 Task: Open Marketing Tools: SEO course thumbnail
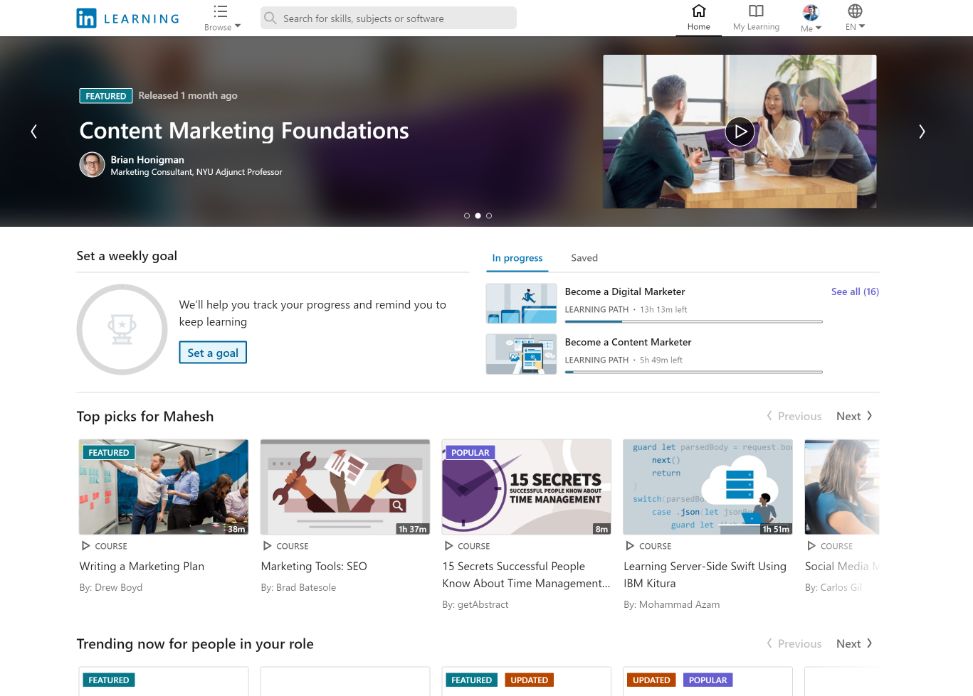tap(345, 487)
